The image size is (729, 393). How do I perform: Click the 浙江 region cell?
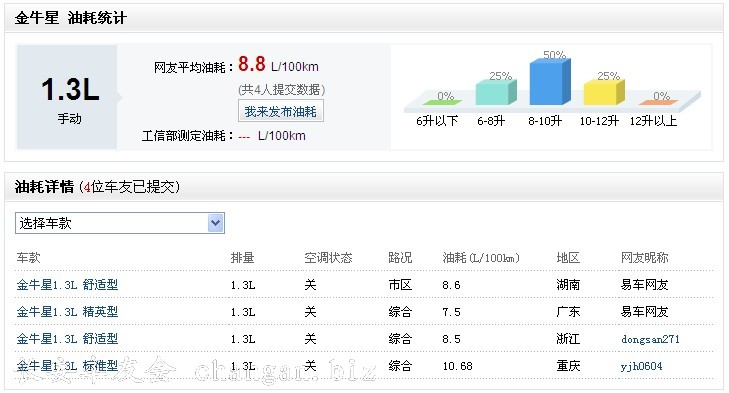(568, 339)
